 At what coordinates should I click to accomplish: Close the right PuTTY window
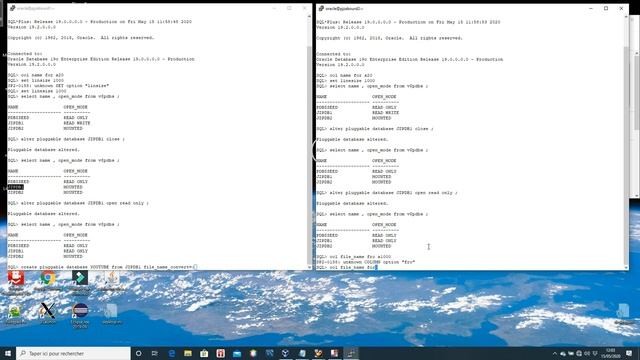point(622,8)
